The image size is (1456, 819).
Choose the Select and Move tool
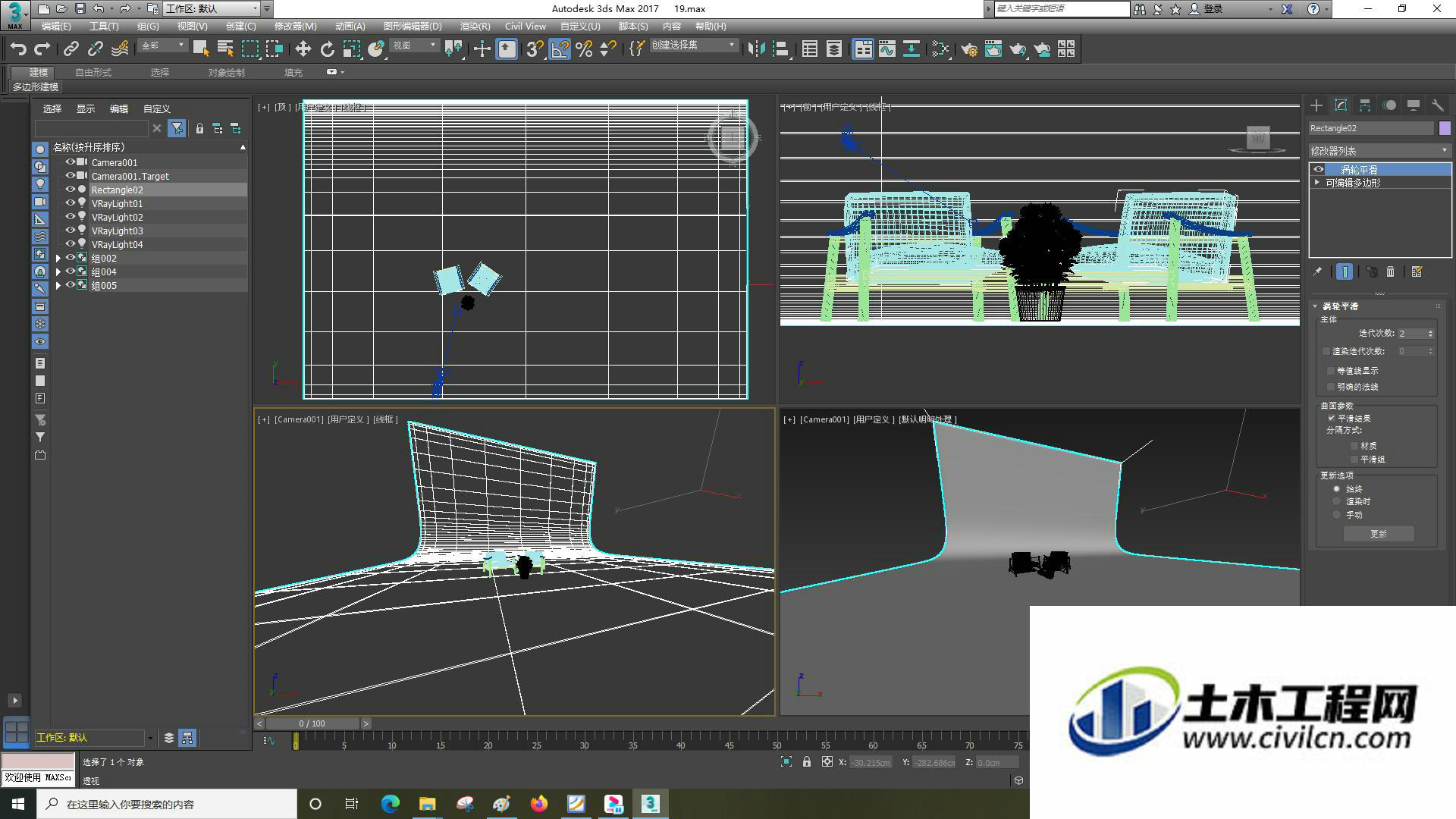coord(303,49)
